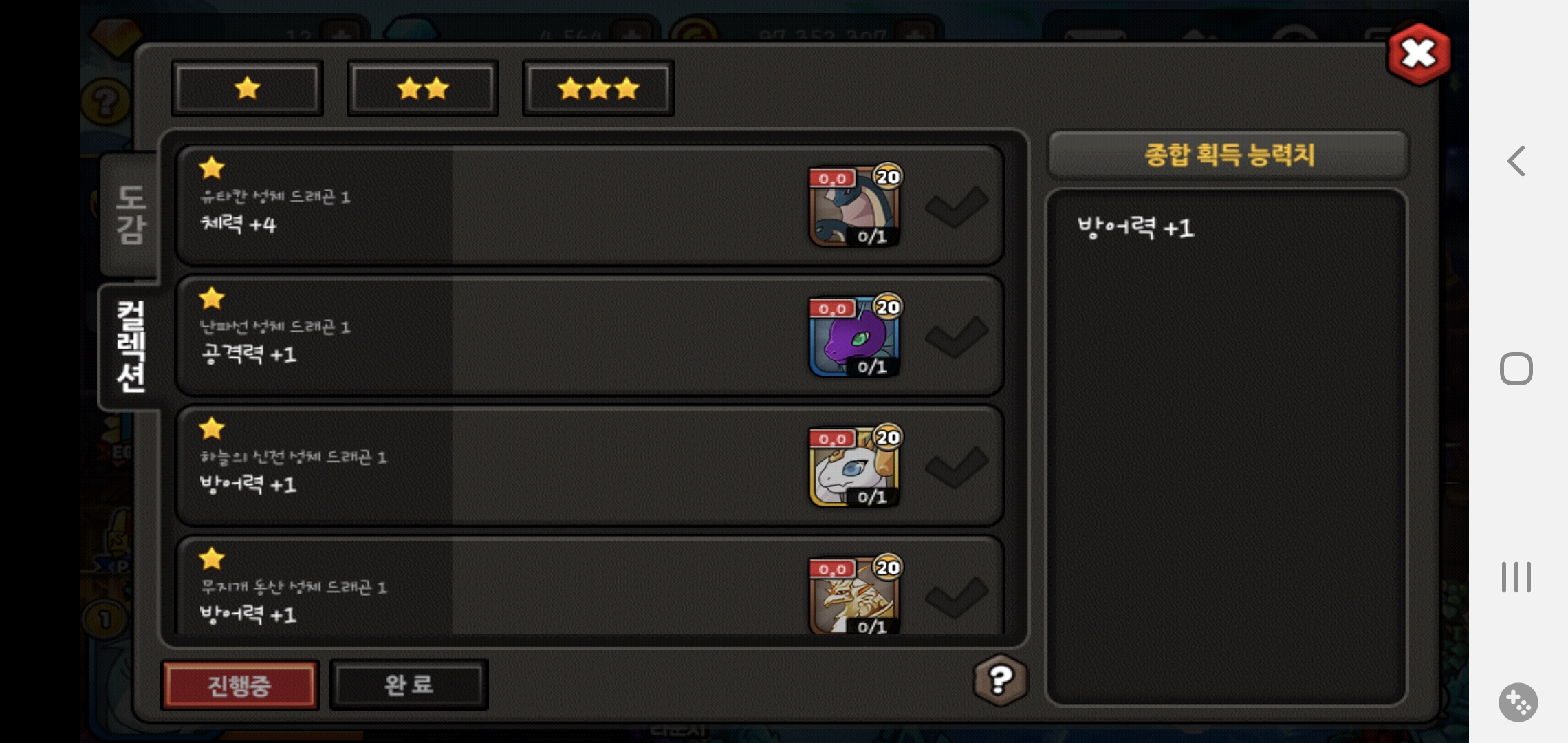The image size is (1568, 743).
Task: Filter by two-star collections
Action: (x=423, y=88)
